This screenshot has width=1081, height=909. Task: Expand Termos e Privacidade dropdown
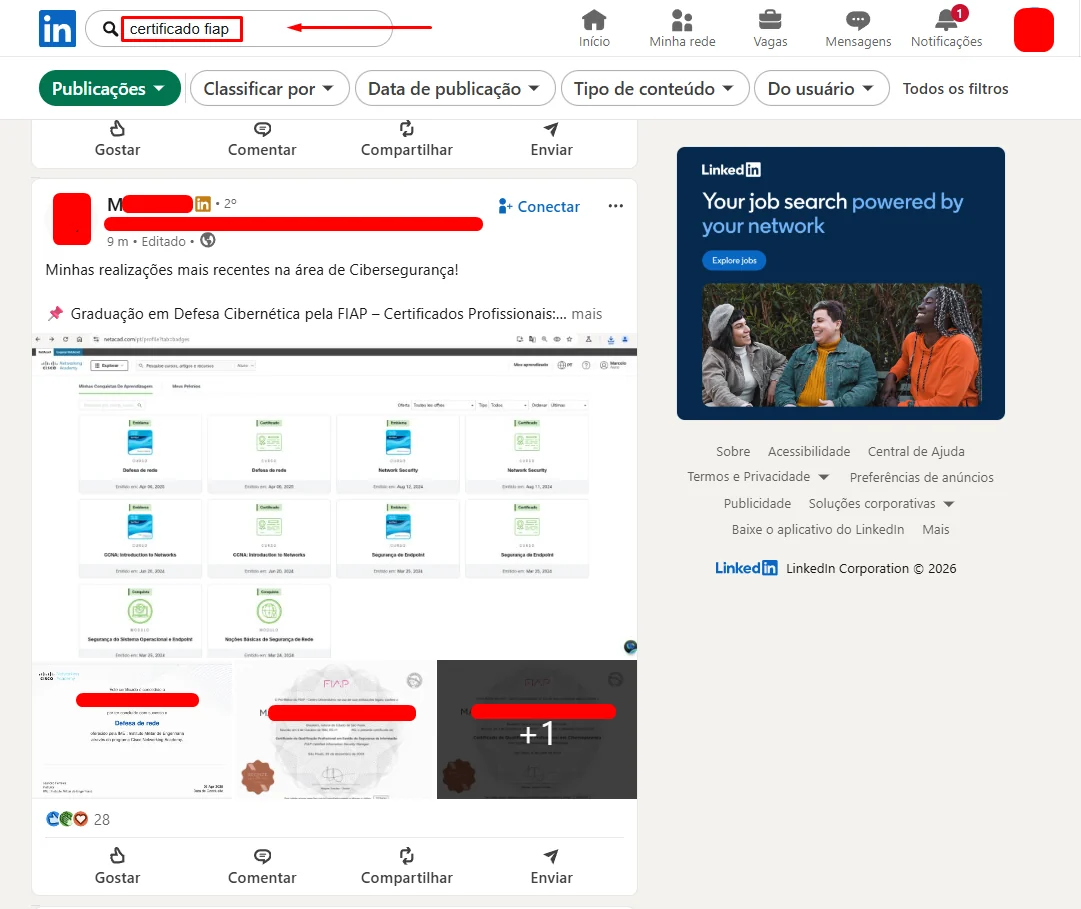(x=758, y=477)
